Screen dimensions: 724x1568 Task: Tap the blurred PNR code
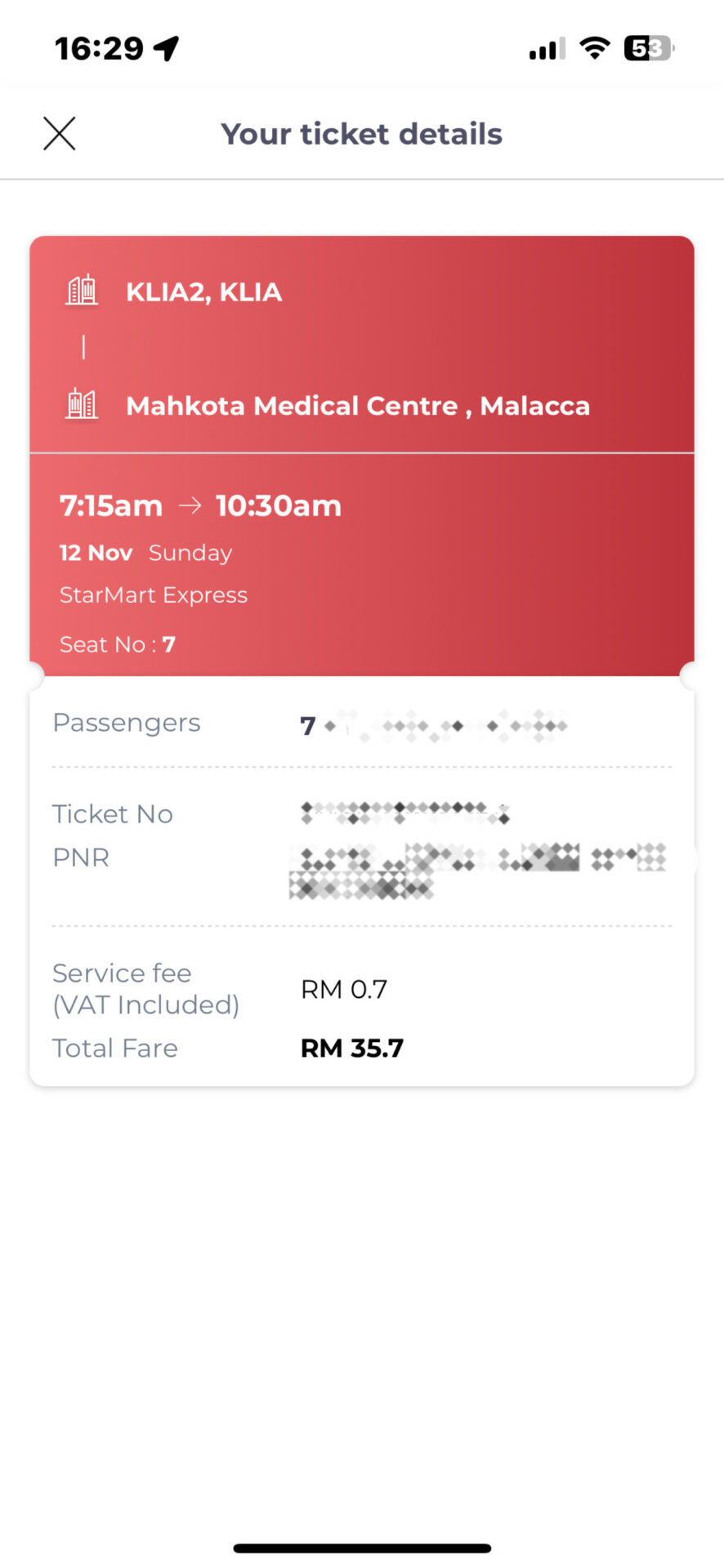(478, 871)
